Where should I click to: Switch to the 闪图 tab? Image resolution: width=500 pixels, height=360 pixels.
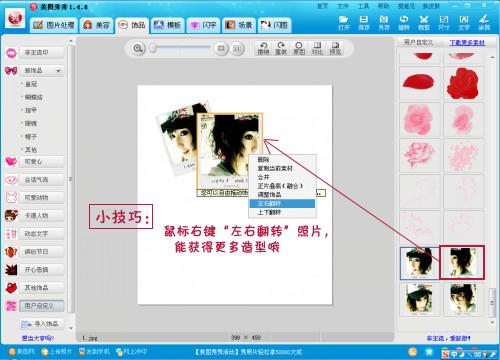point(274,25)
